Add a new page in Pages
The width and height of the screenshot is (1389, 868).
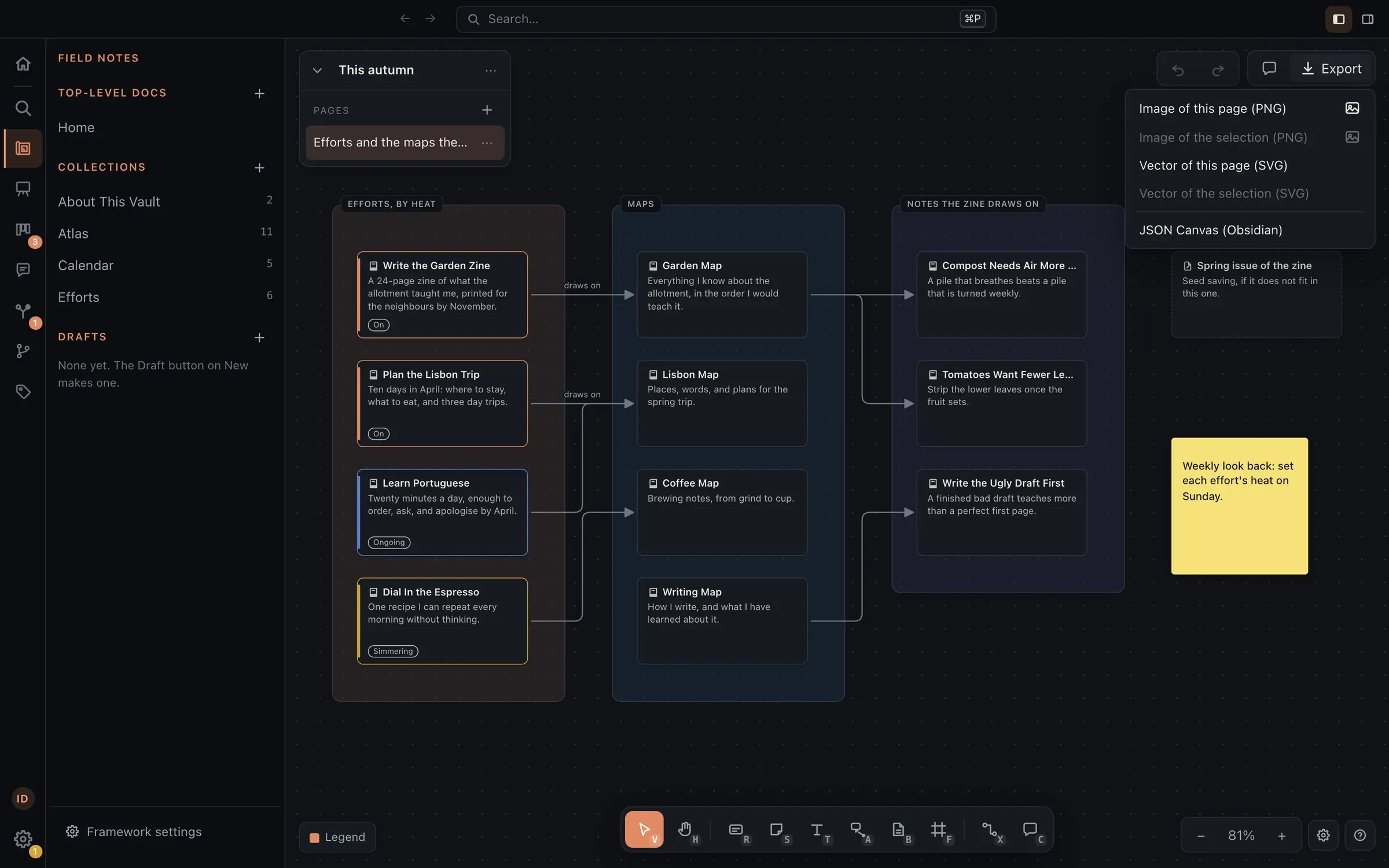[x=487, y=110]
